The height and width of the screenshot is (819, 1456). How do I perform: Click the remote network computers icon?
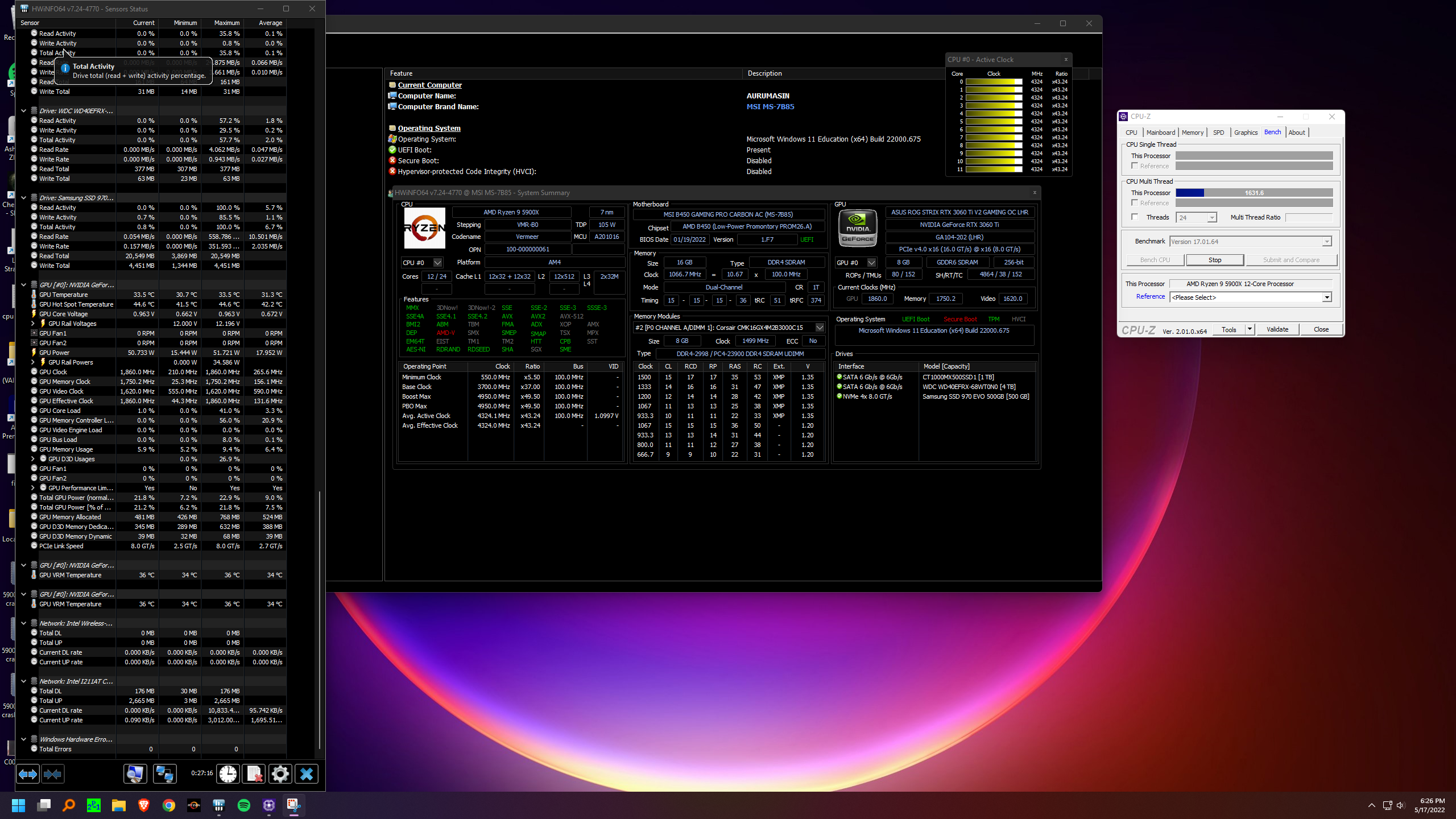pyautogui.click(x=164, y=774)
